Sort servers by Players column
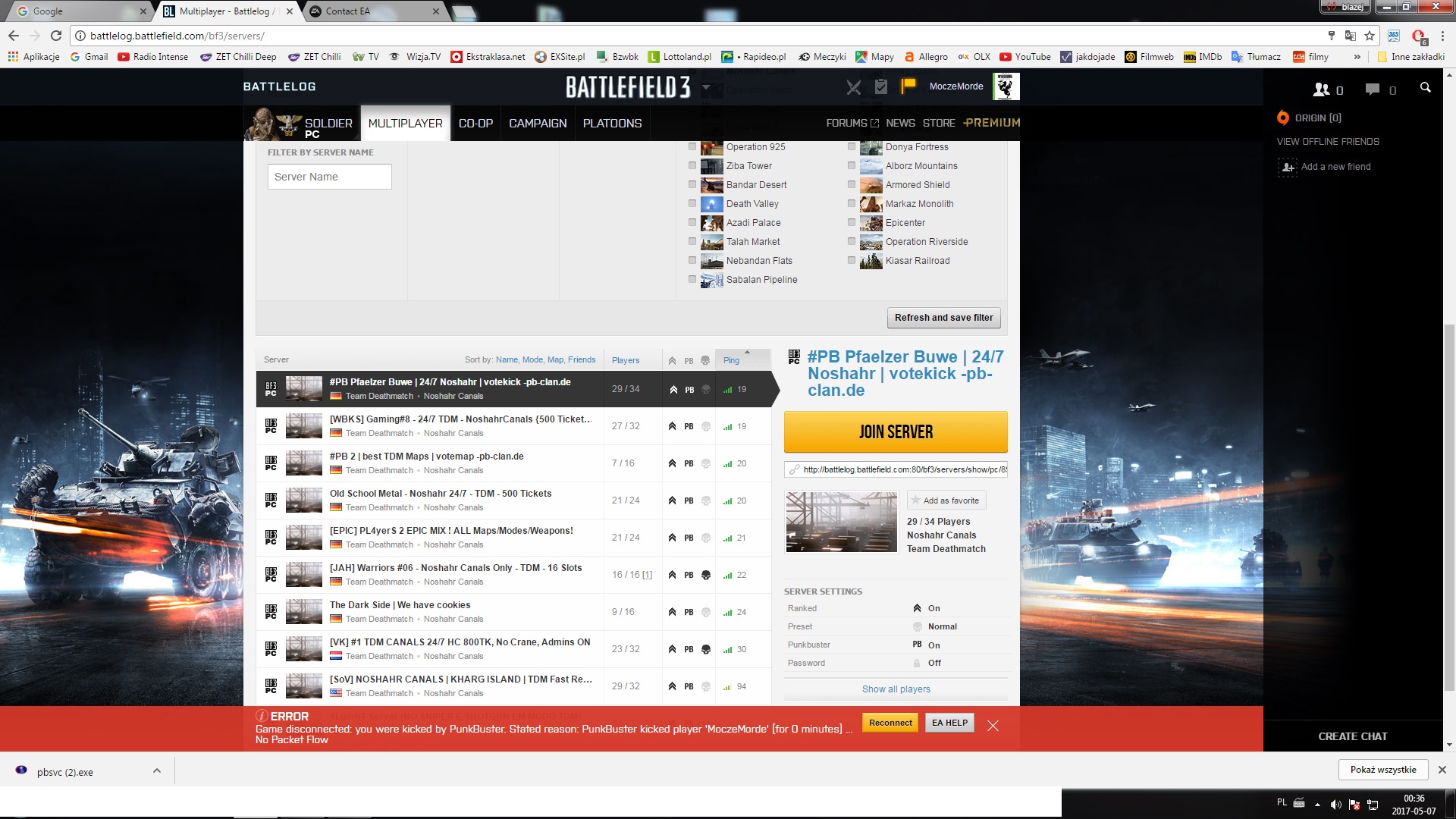Viewport: 1456px width, 819px height. [x=626, y=360]
